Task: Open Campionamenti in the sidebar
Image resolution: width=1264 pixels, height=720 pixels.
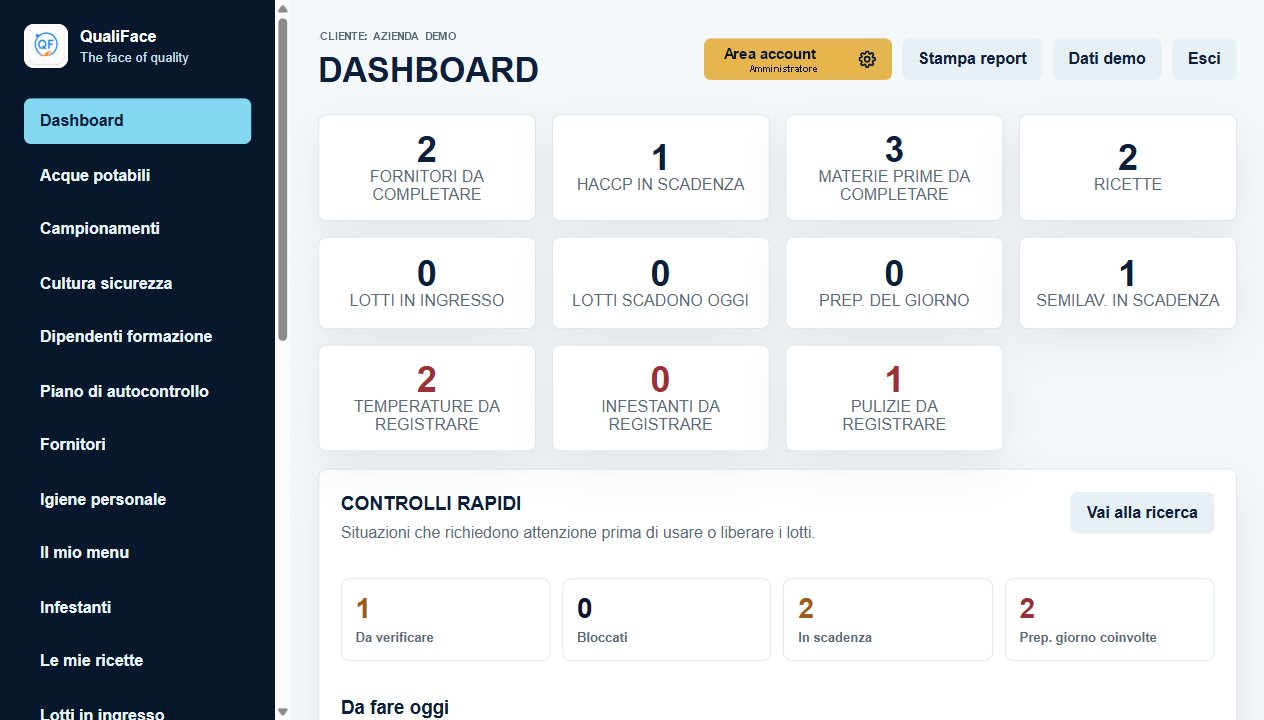Action: point(137,229)
